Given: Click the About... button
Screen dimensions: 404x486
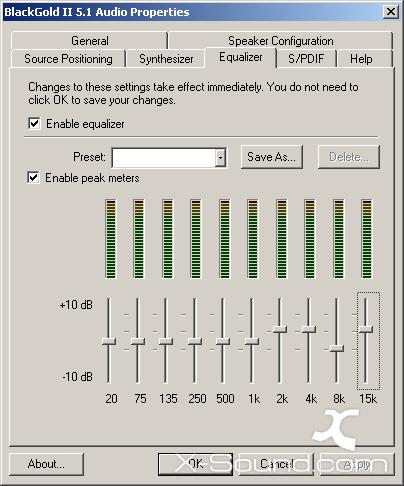Looking at the screenshot, I should click(46, 464).
